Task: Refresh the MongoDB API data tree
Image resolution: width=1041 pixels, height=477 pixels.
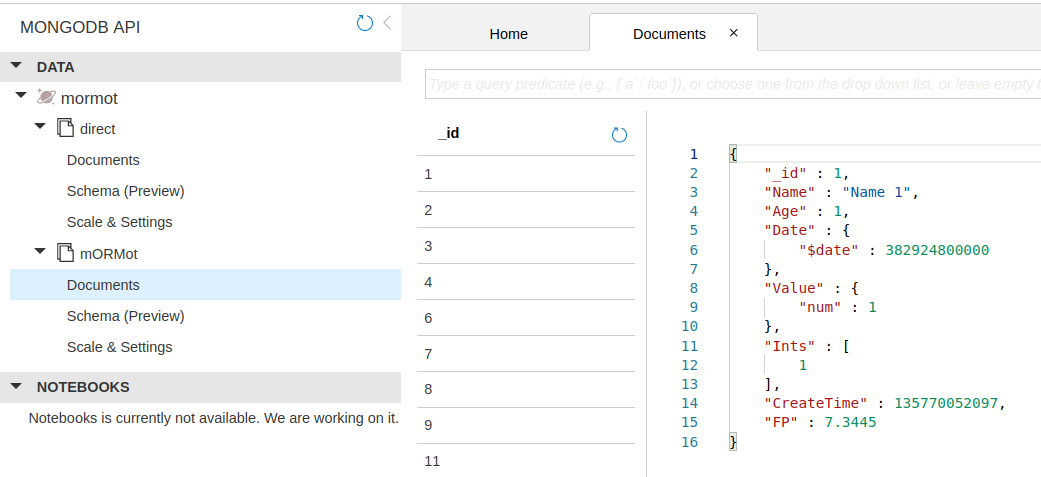Action: (364, 24)
